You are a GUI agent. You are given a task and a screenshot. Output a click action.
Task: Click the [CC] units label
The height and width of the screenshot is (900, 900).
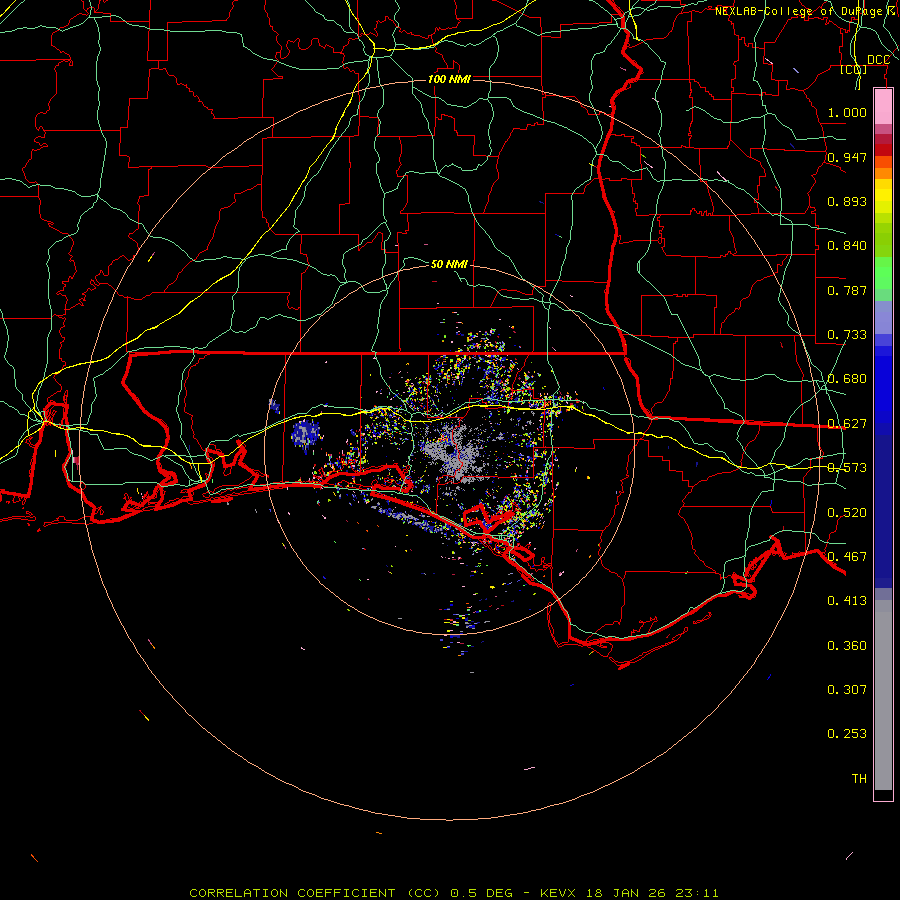[x=854, y=70]
